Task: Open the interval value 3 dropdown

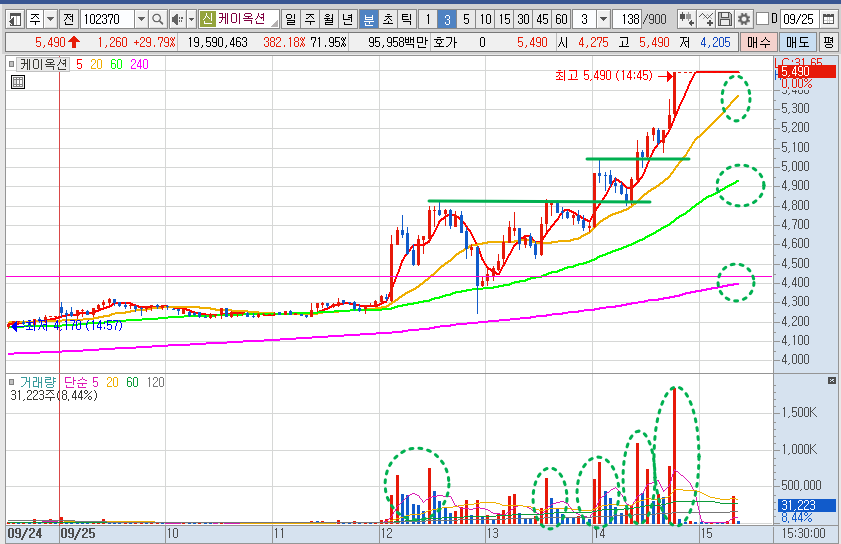Action: pos(603,20)
